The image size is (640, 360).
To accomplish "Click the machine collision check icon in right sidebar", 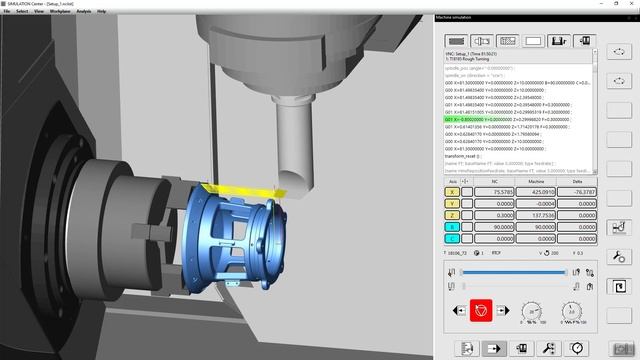I will coord(619,228).
